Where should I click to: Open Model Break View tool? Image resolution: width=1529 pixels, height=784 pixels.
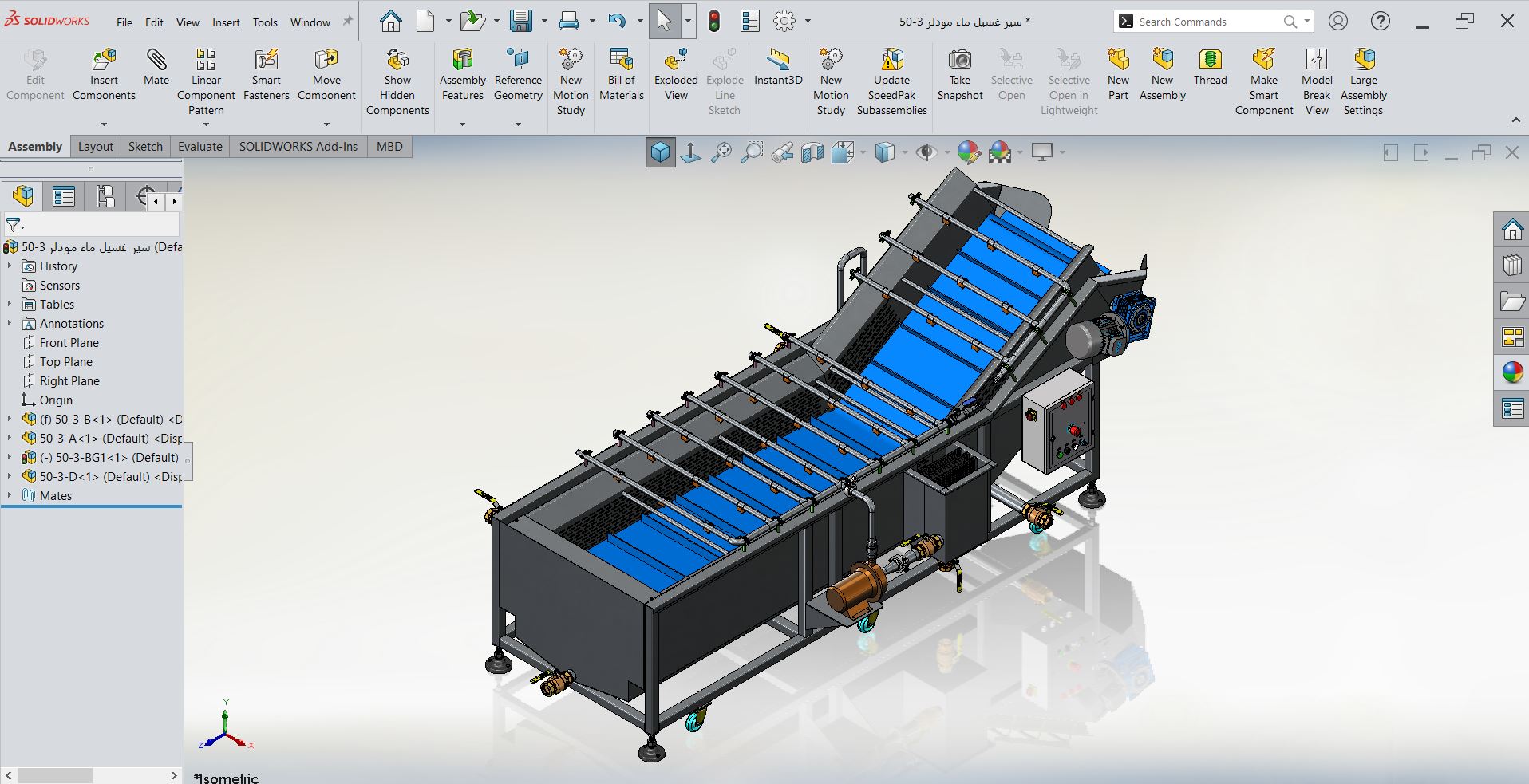point(1317,81)
